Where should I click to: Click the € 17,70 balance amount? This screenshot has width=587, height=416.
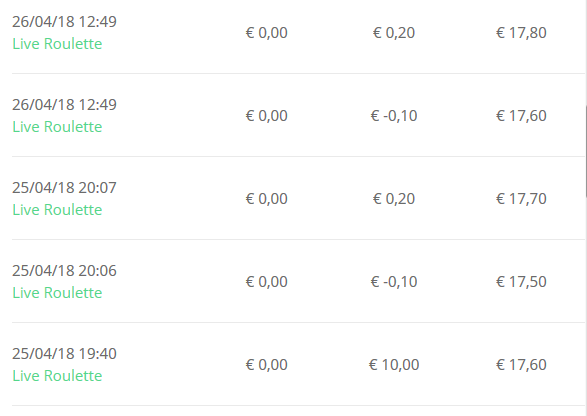(x=521, y=199)
